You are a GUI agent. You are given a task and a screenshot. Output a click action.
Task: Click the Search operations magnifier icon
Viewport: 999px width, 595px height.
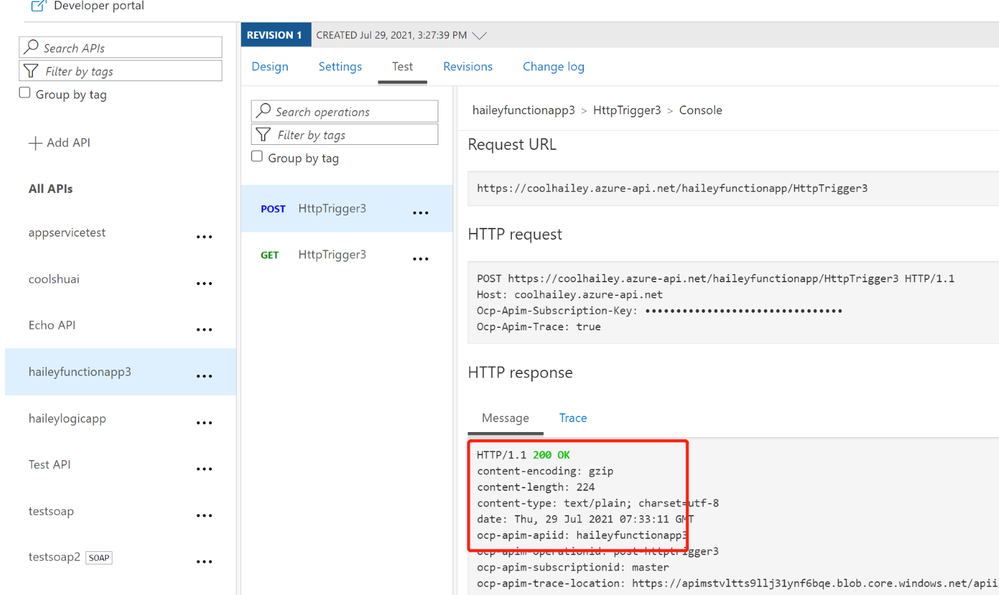264,111
